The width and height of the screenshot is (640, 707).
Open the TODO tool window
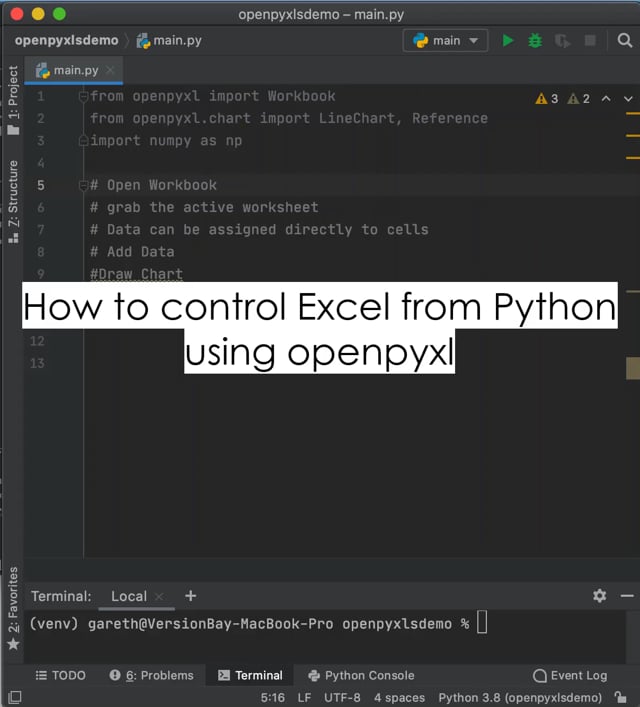(x=60, y=675)
